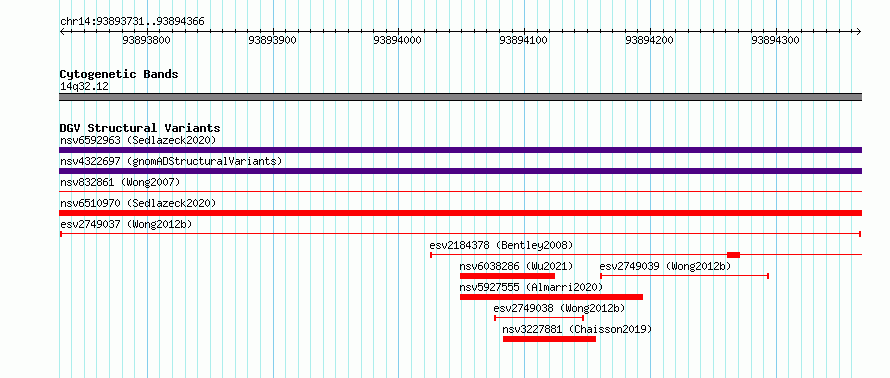Select the red nsv6038286 variant bar

click(507, 276)
